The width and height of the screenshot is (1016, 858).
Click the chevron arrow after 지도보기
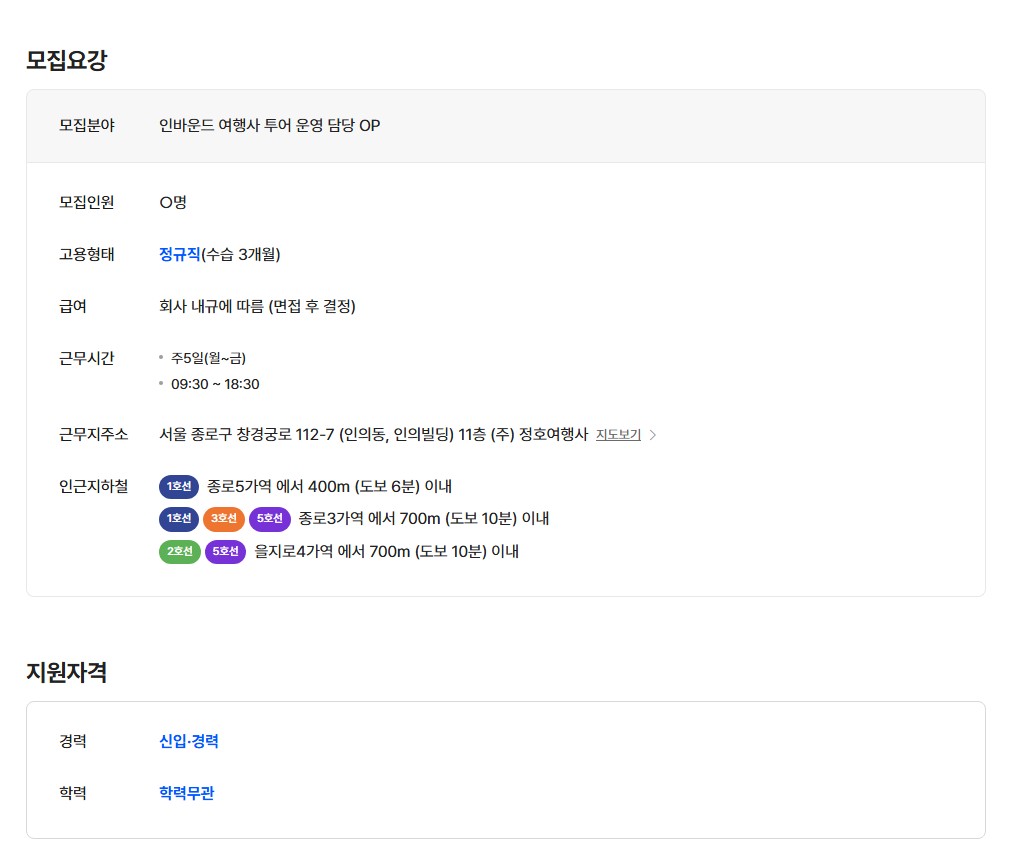click(653, 435)
